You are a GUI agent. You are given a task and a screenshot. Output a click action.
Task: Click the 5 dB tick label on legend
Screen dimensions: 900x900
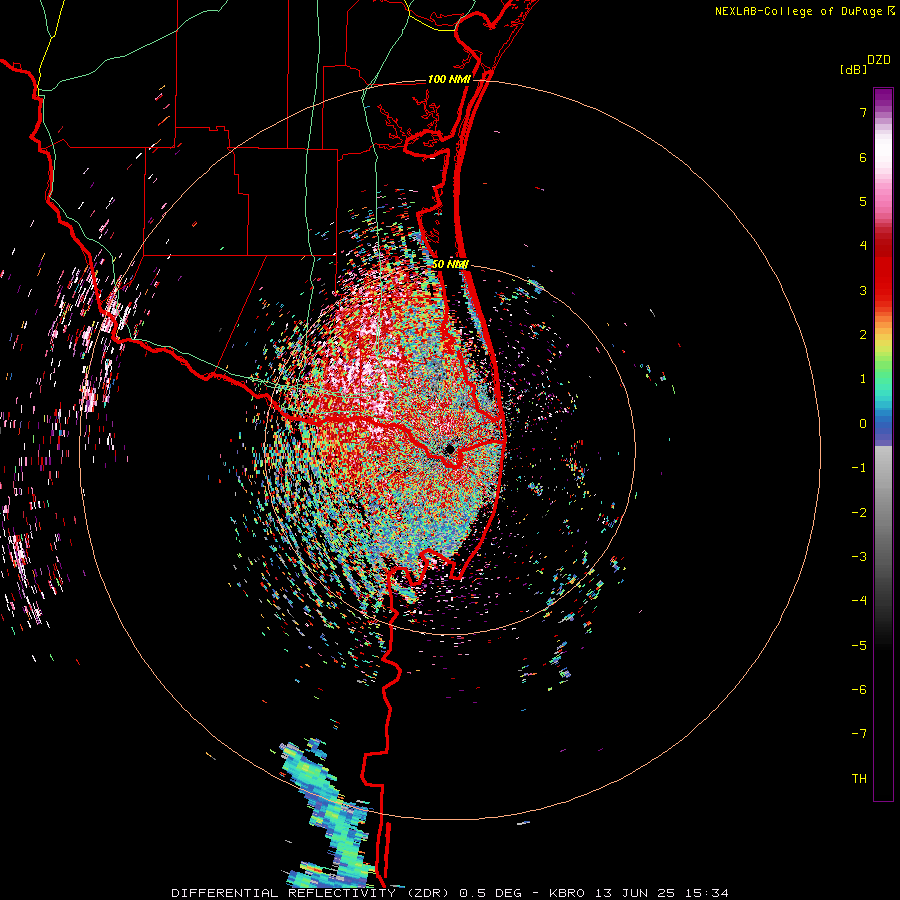tap(863, 201)
